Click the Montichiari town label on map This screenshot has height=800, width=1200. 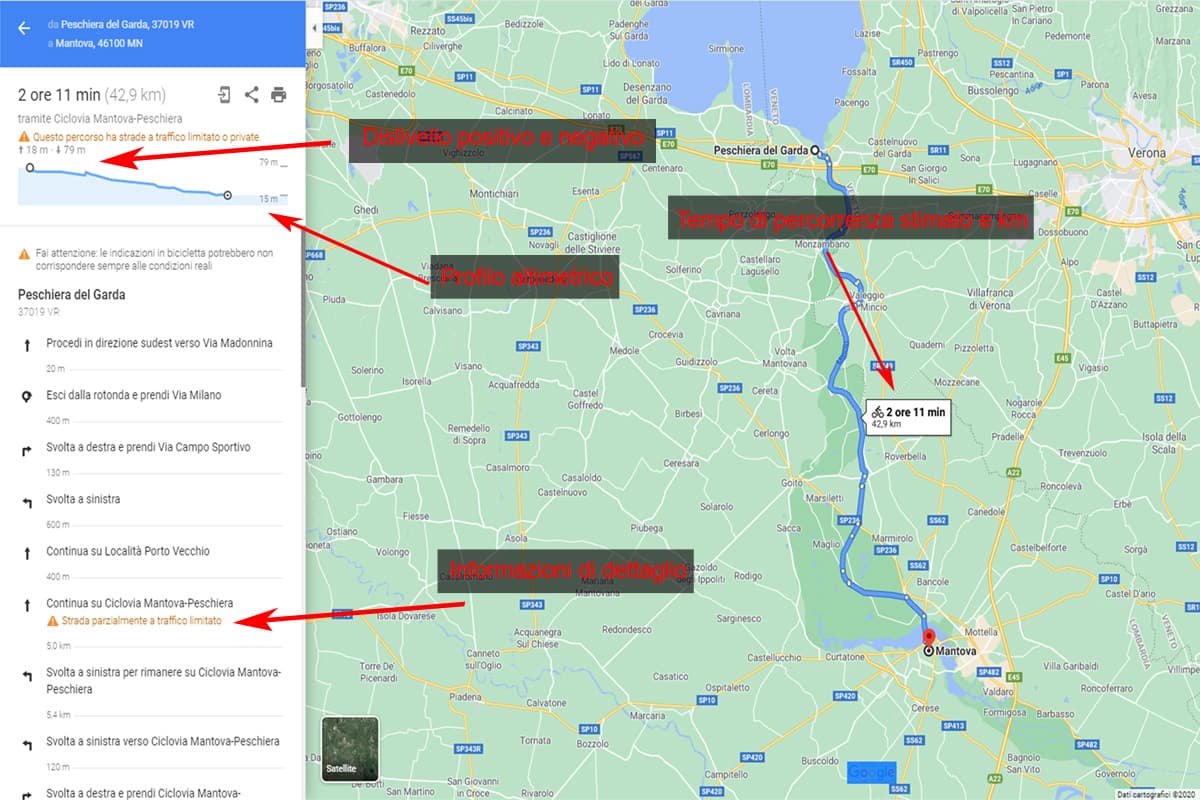tap(494, 193)
